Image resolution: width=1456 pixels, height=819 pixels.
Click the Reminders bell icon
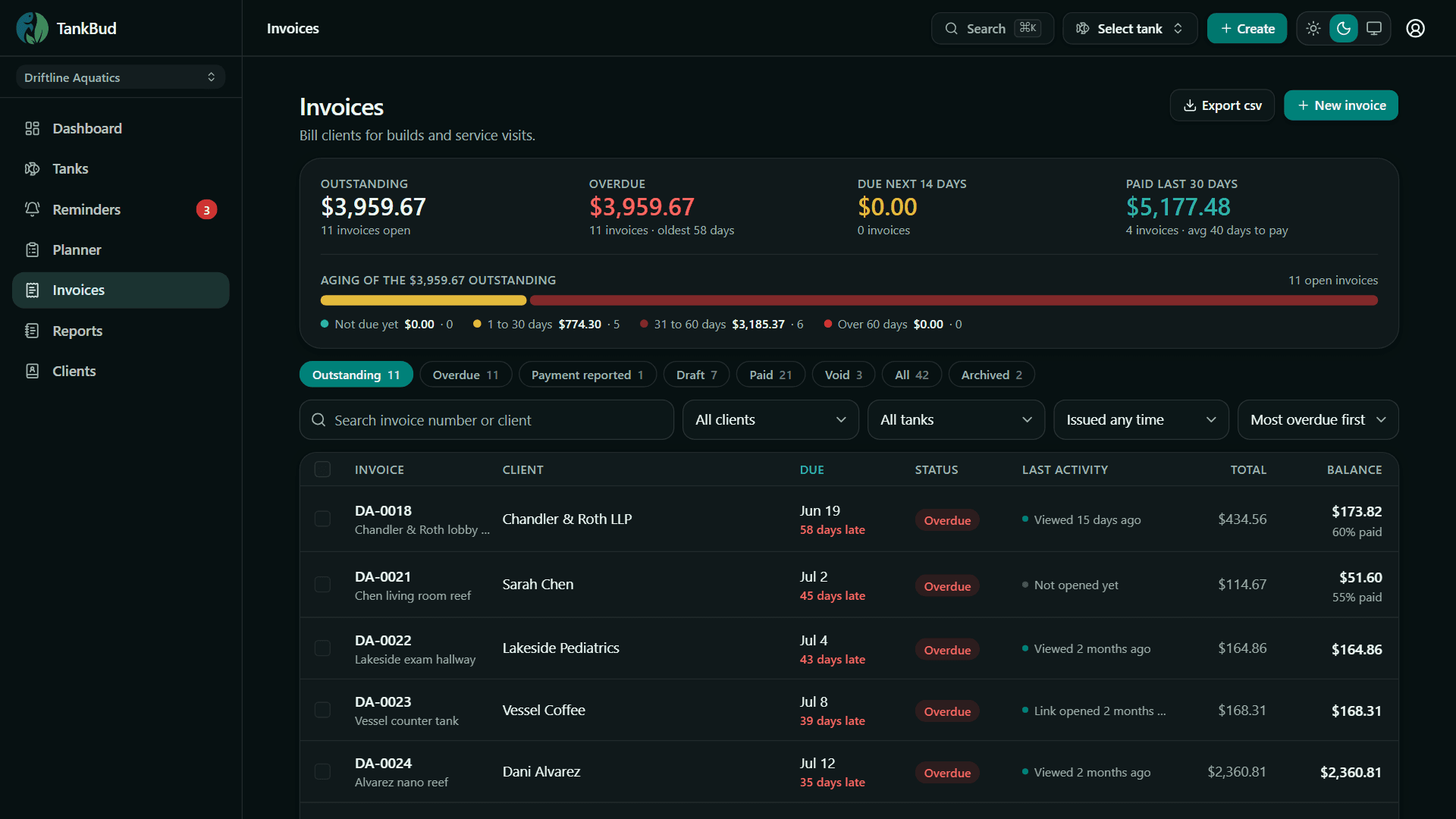point(32,209)
